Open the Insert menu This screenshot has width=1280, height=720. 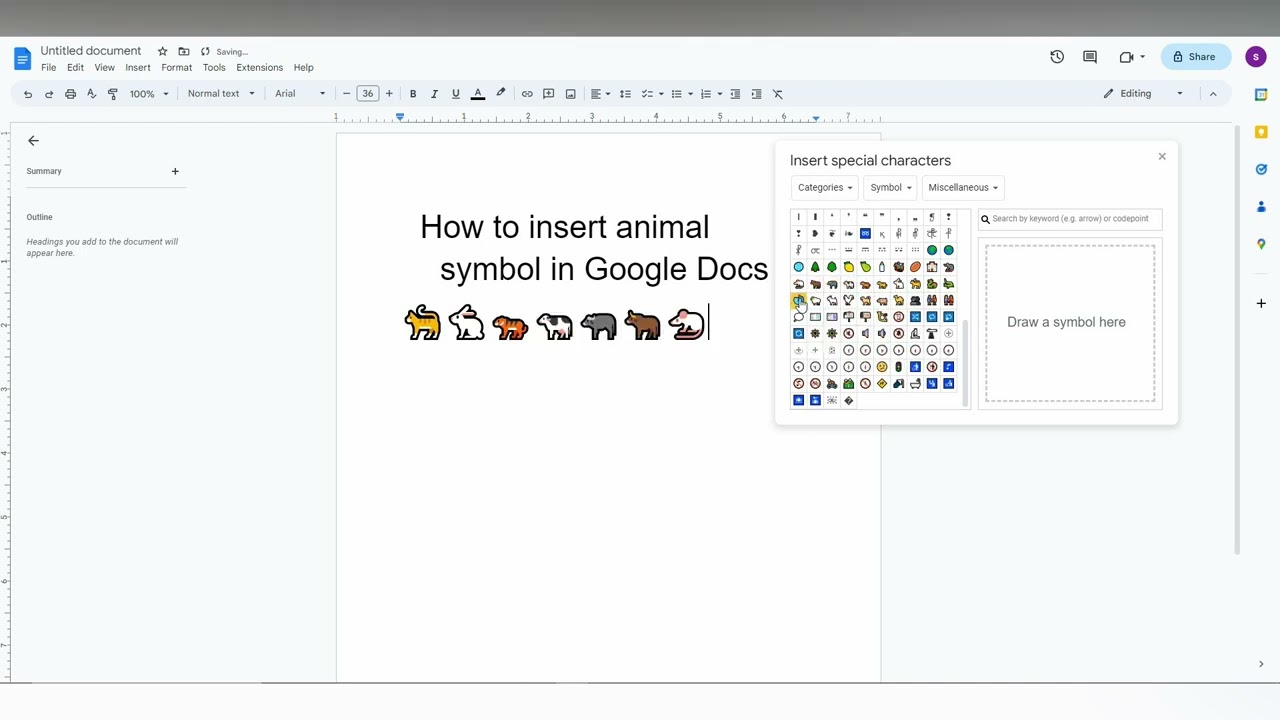[138, 68]
